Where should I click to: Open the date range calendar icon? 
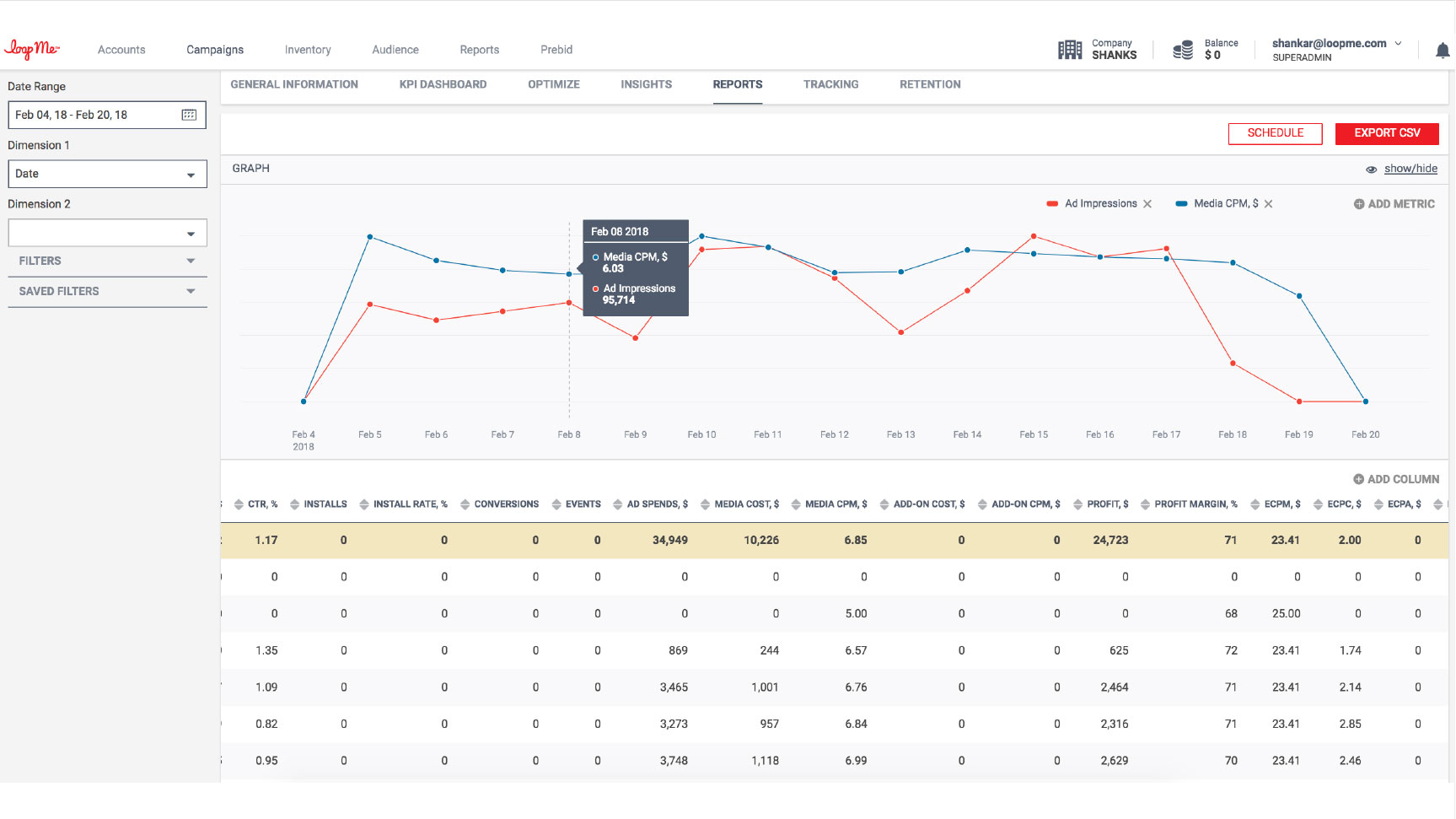(x=189, y=115)
